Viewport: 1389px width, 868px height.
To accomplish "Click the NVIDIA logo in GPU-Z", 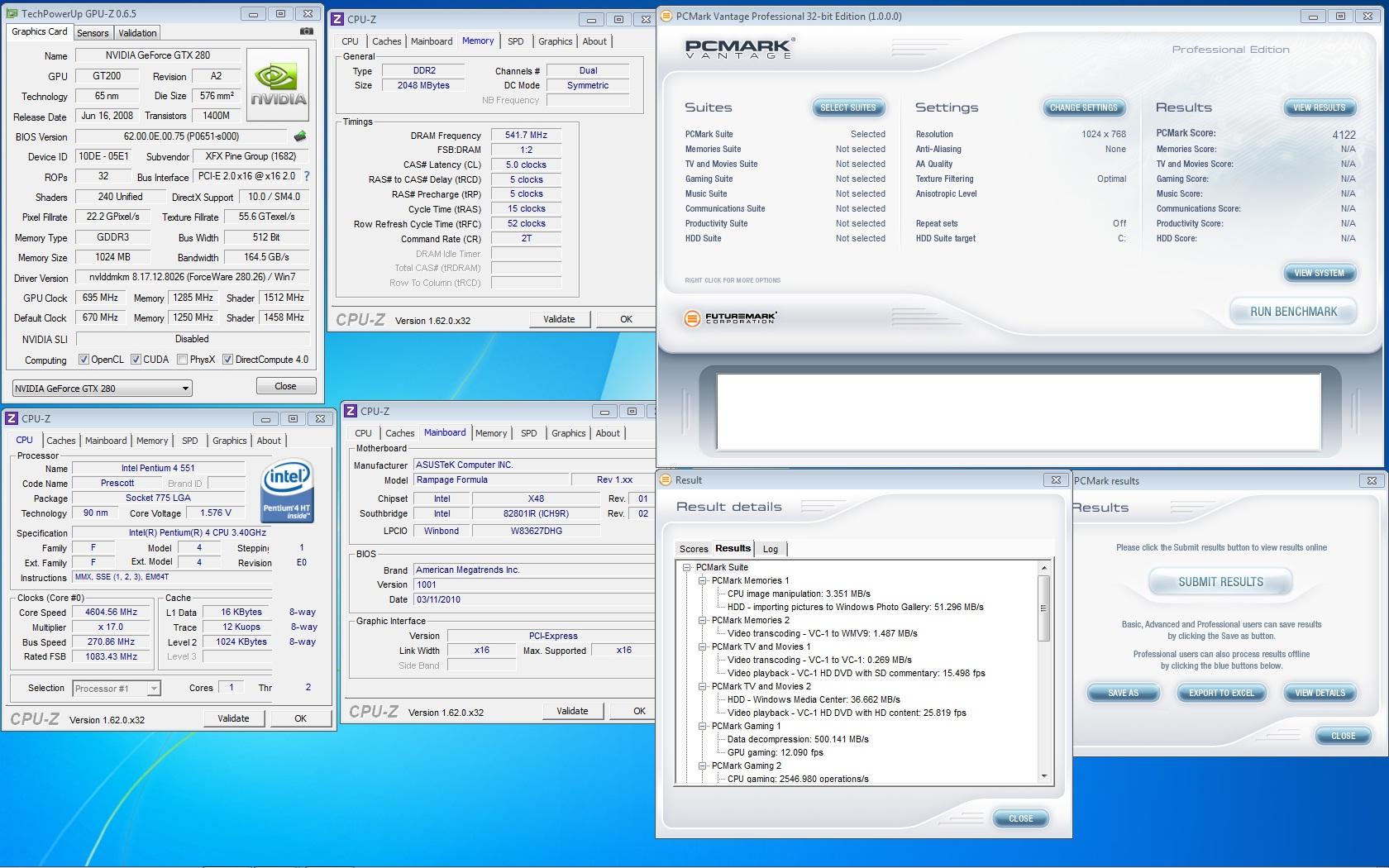I will [279, 85].
